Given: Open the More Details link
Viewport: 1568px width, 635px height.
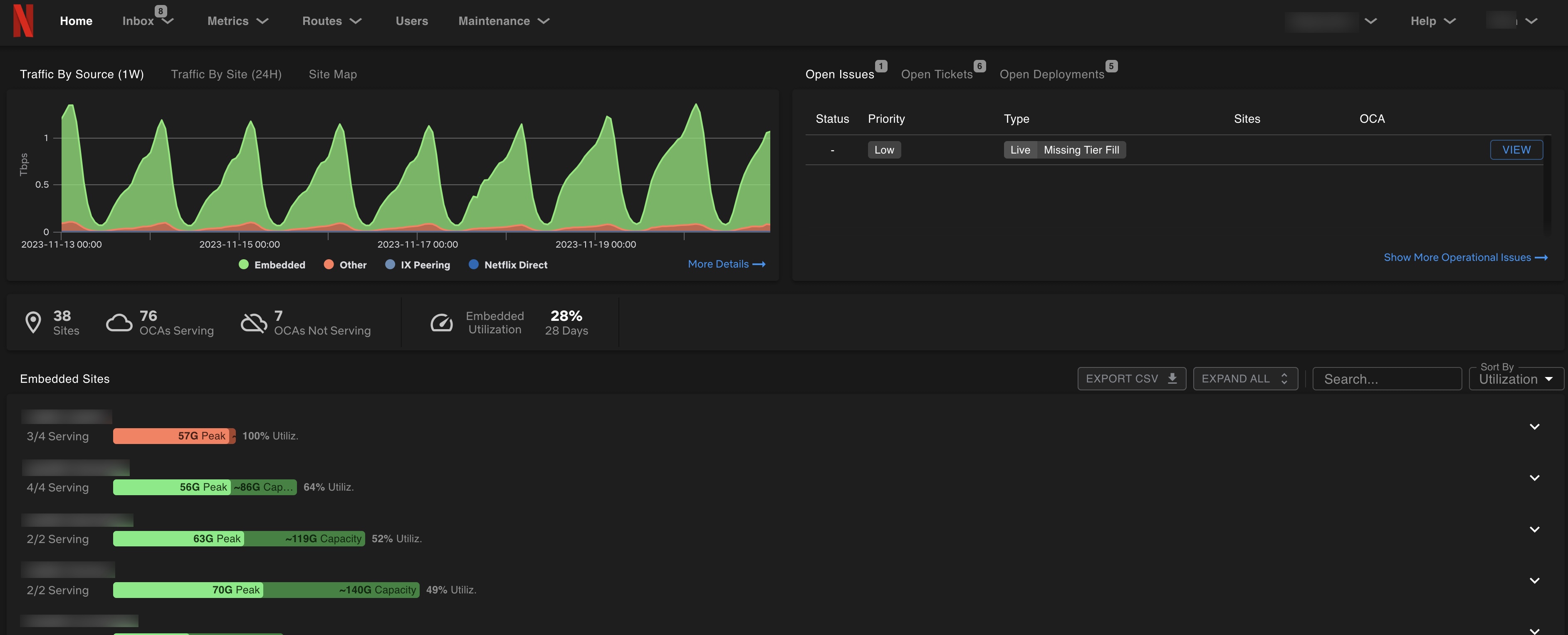Looking at the screenshot, I should click(x=726, y=264).
